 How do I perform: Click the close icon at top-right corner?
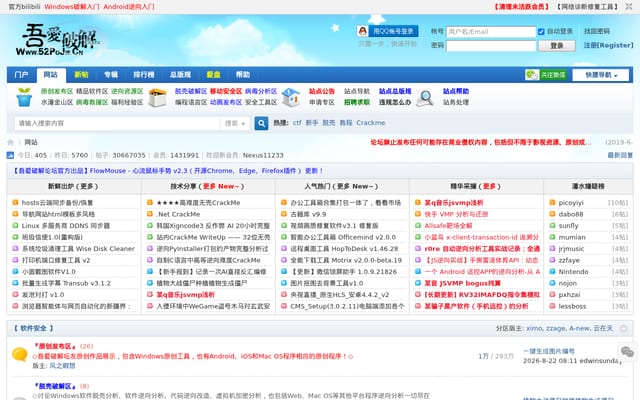pyautogui.click(x=629, y=7)
